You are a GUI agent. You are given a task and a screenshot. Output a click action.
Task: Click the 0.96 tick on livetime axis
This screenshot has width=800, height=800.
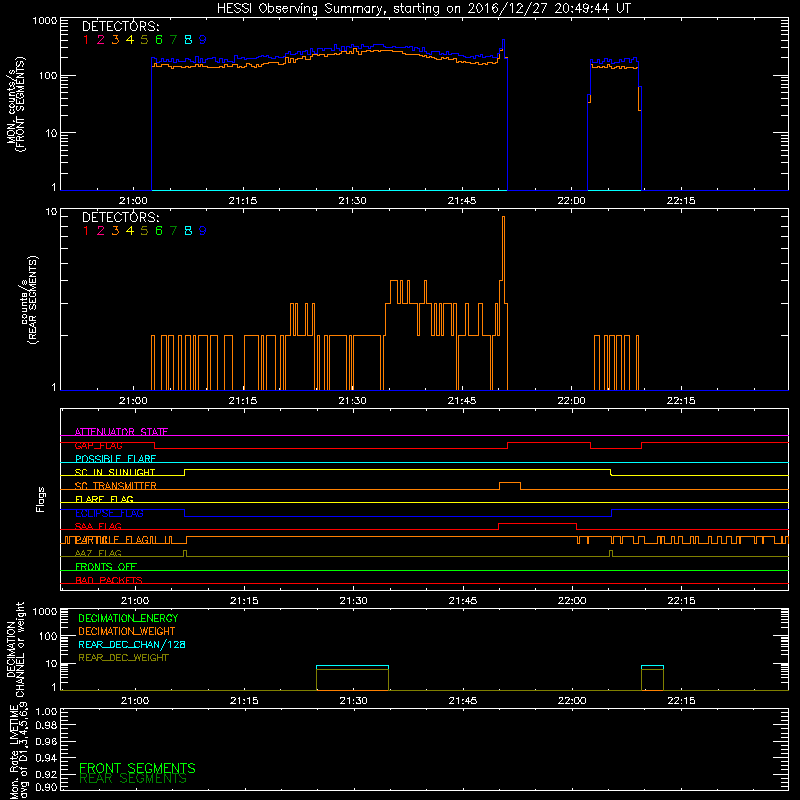46,741
